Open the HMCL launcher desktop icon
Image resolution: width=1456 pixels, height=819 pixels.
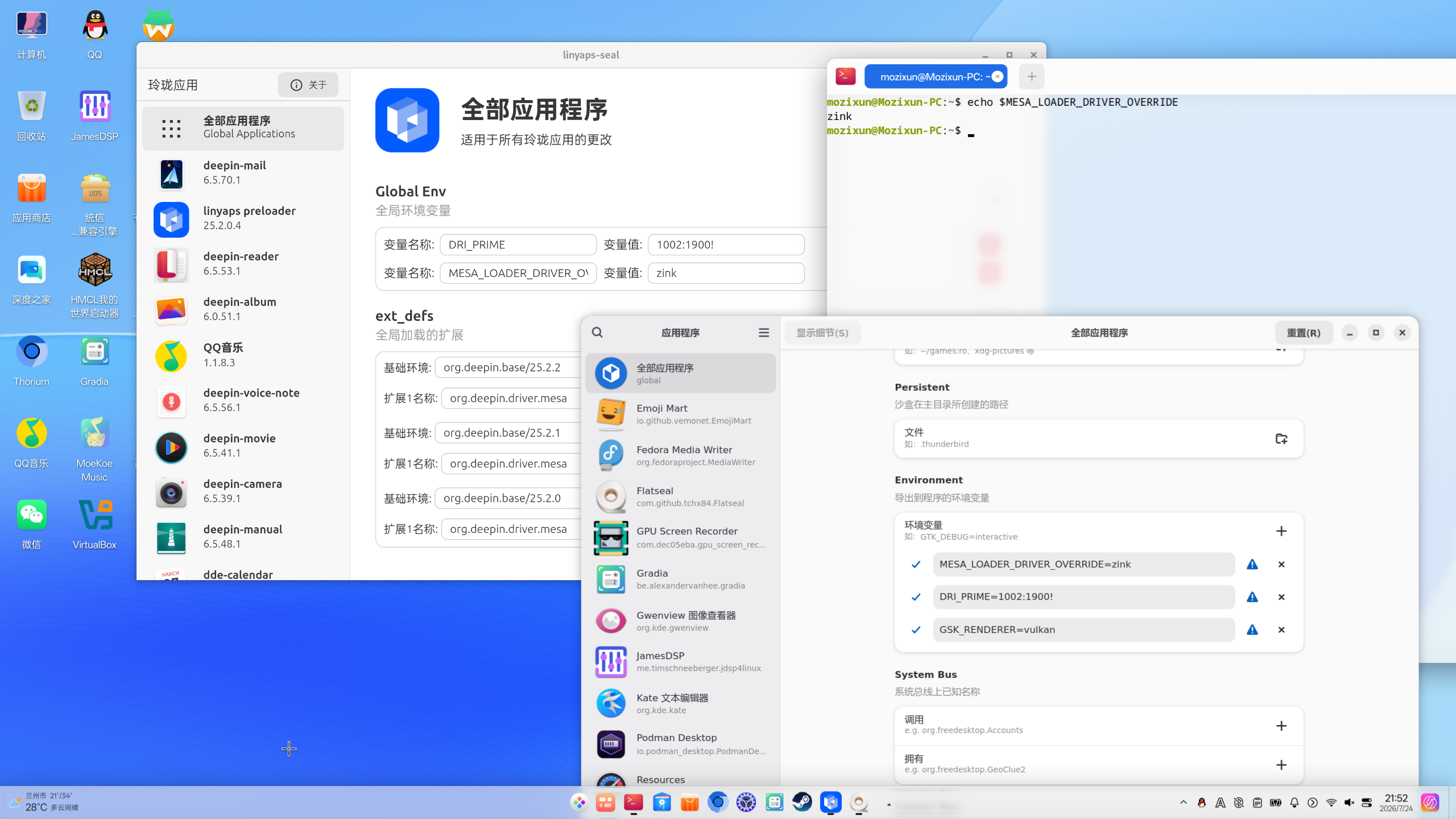(94, 286)
